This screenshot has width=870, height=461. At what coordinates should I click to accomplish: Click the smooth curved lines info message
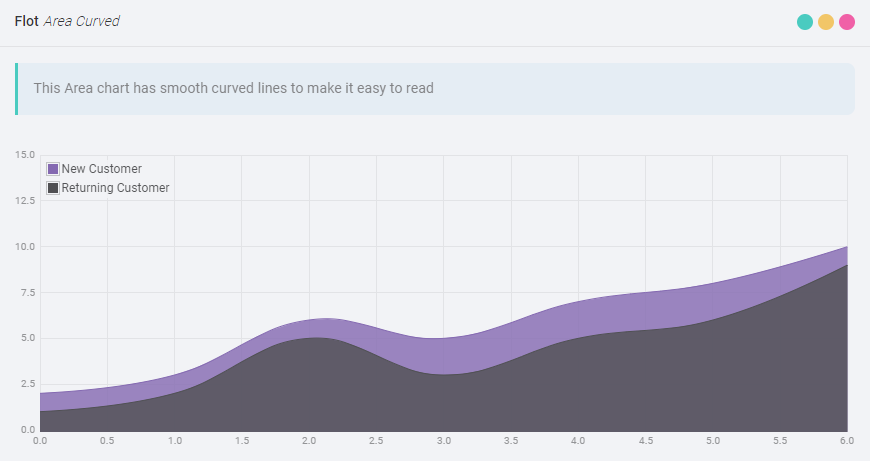(x=234, y=88)
